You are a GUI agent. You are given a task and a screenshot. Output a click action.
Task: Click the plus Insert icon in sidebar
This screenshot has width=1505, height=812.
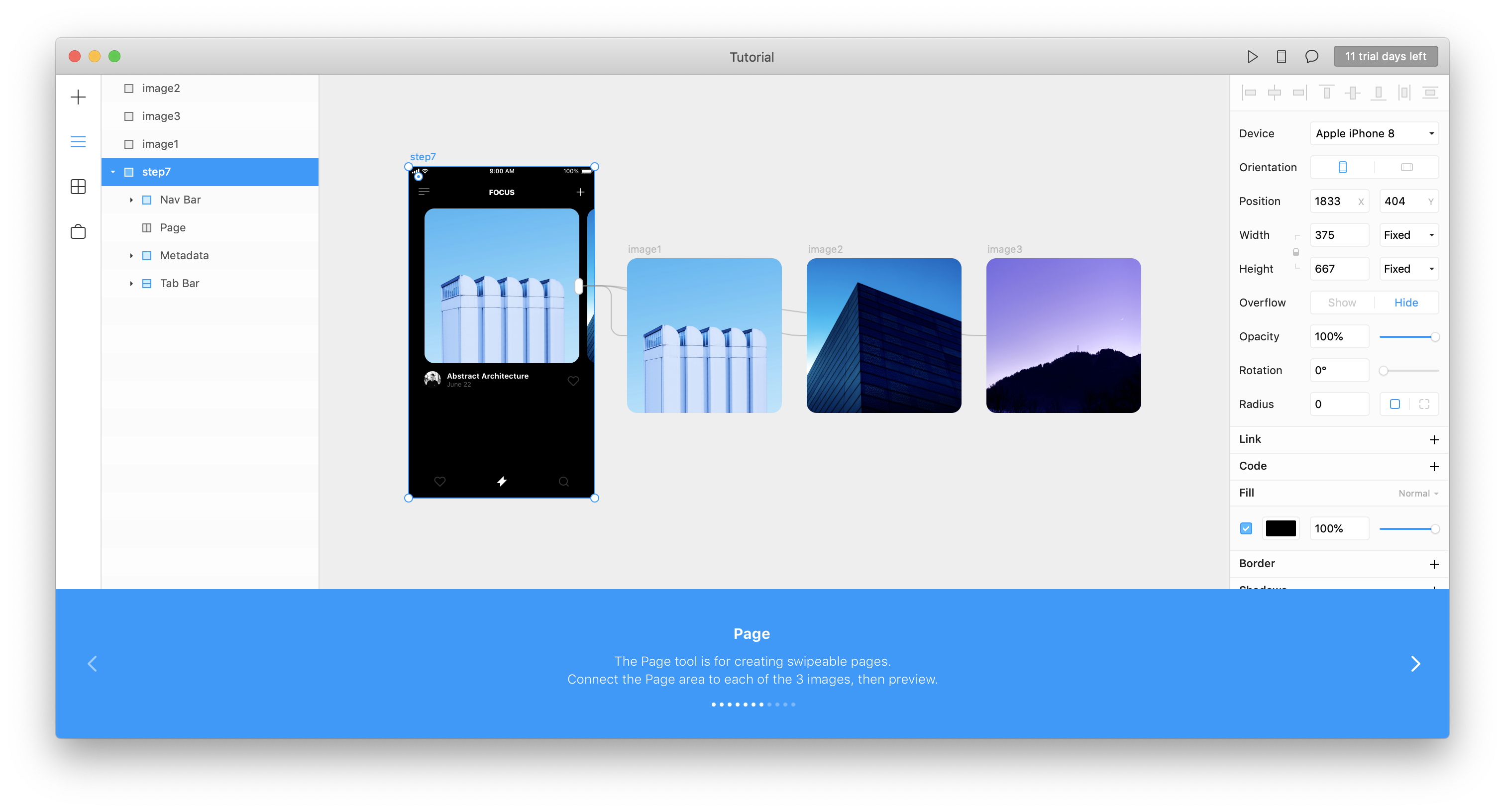click(78, 97)
